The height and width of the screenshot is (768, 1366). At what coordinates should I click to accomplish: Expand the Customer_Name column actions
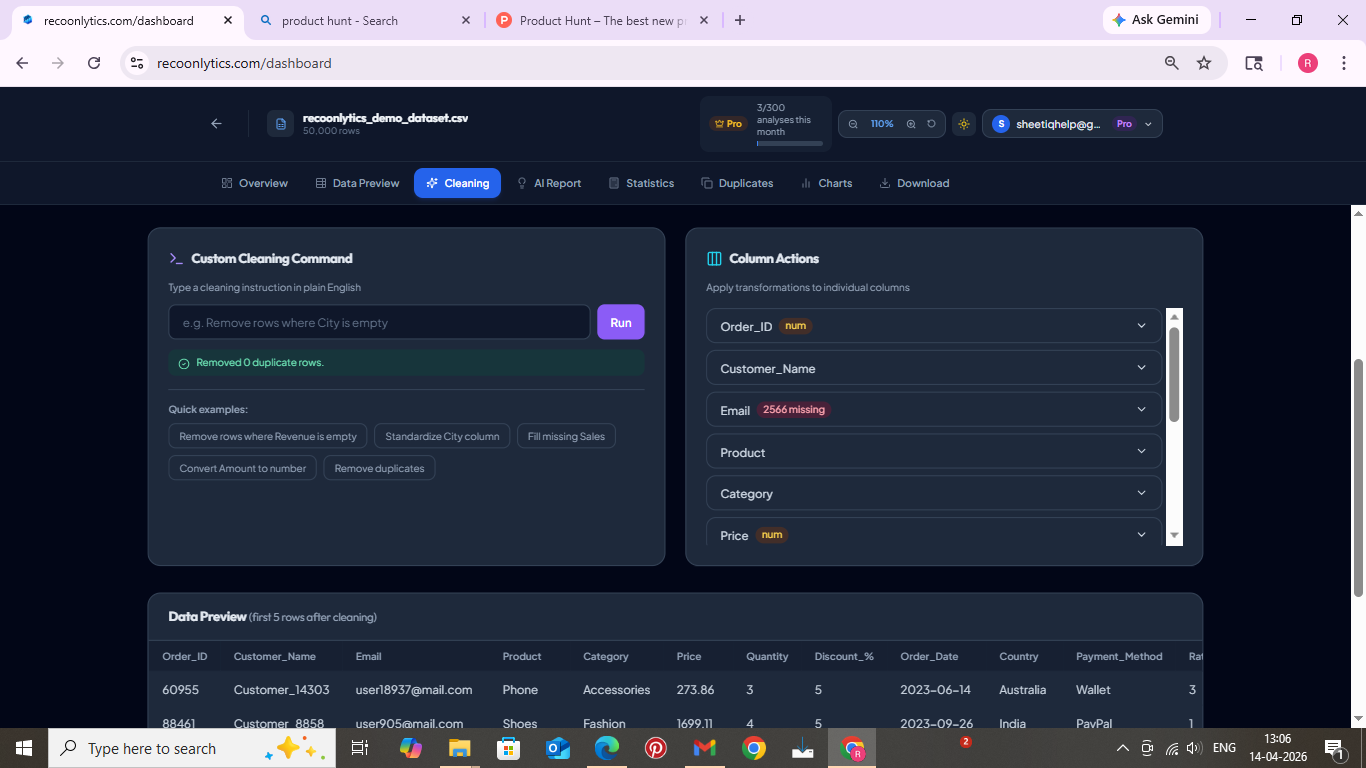coord(934,368)
